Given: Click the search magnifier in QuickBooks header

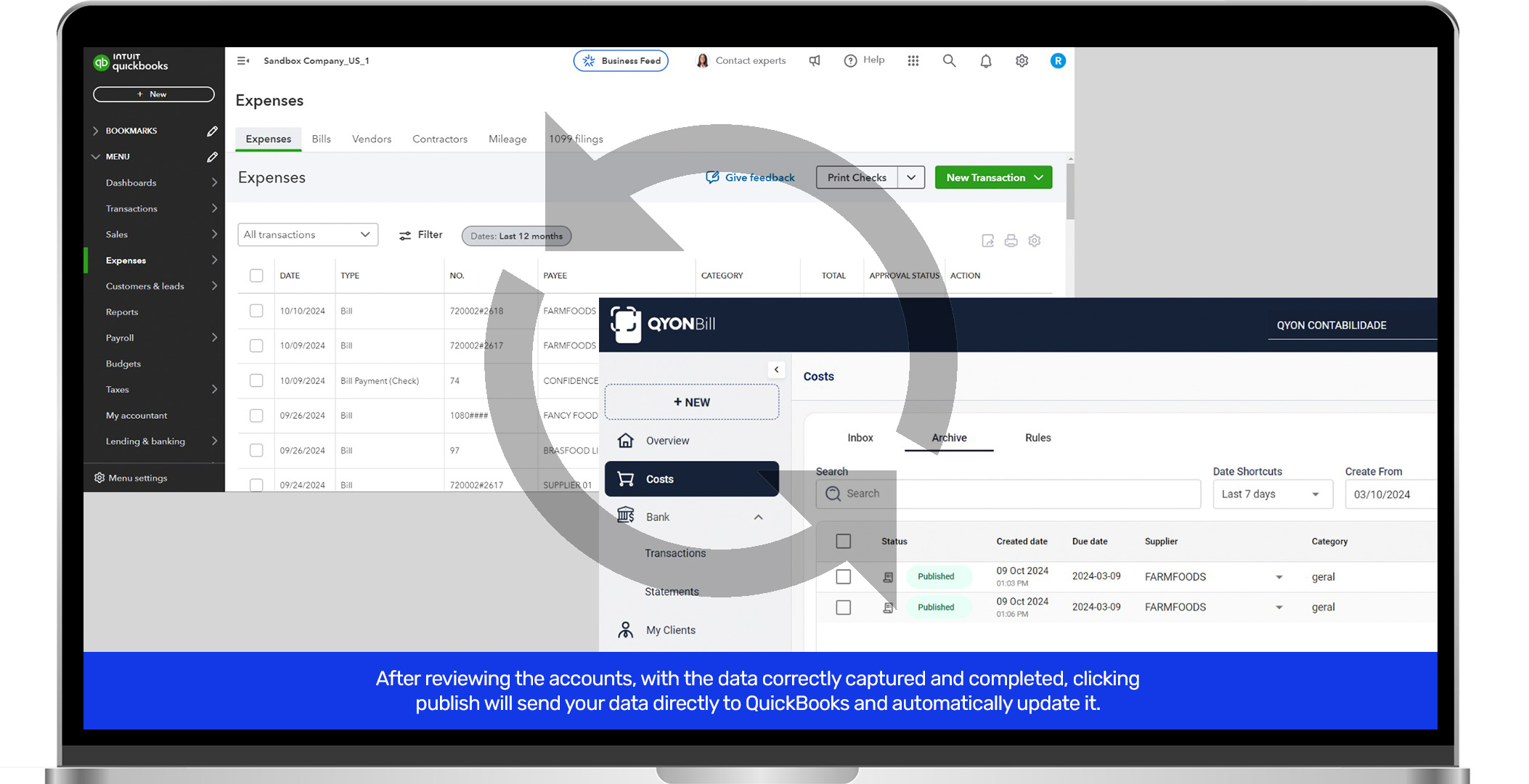Looking at the screenshot, I should pos(949,61).
